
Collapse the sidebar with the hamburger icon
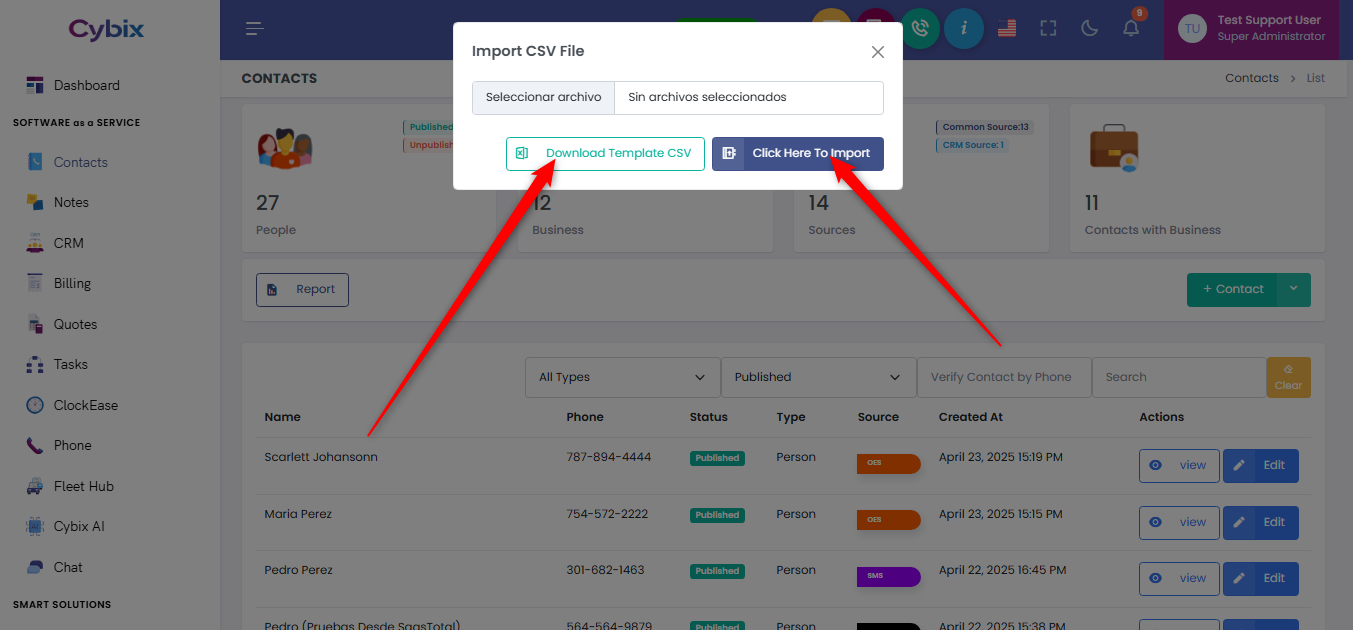pos(255,28)
